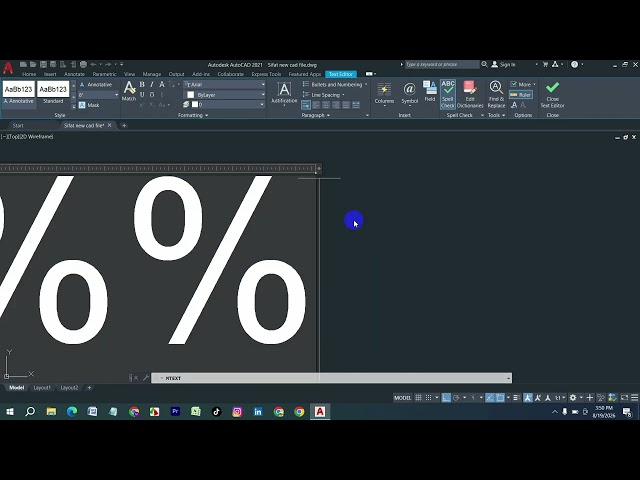Open the Columns tool
640x480 pixels.
(x=384, y=93)
